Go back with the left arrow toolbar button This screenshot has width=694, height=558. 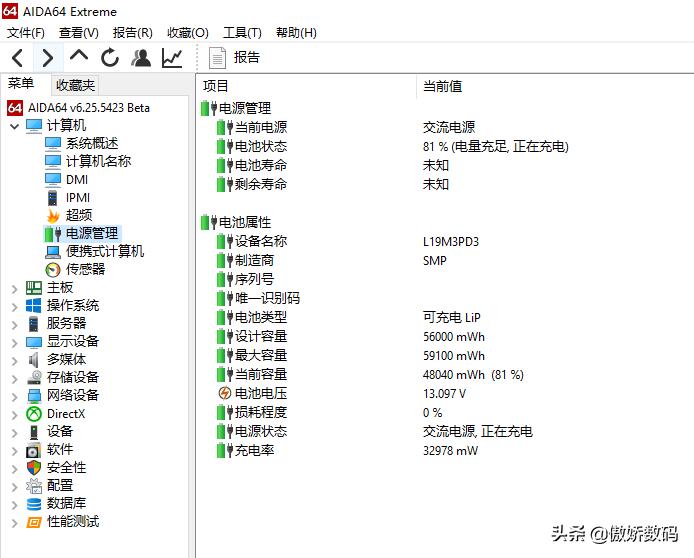pos(18,58)
